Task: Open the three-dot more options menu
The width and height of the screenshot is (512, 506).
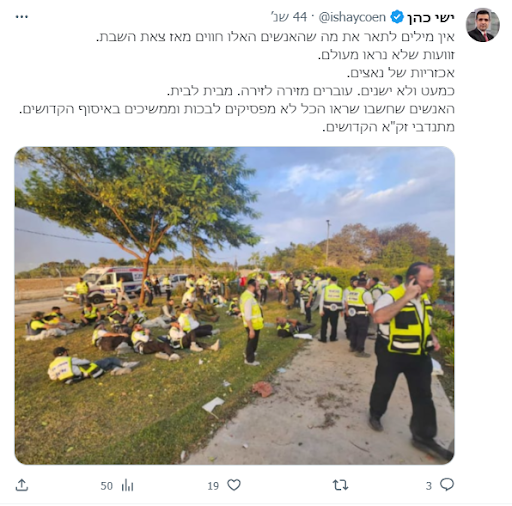Action: pos(22,17)
